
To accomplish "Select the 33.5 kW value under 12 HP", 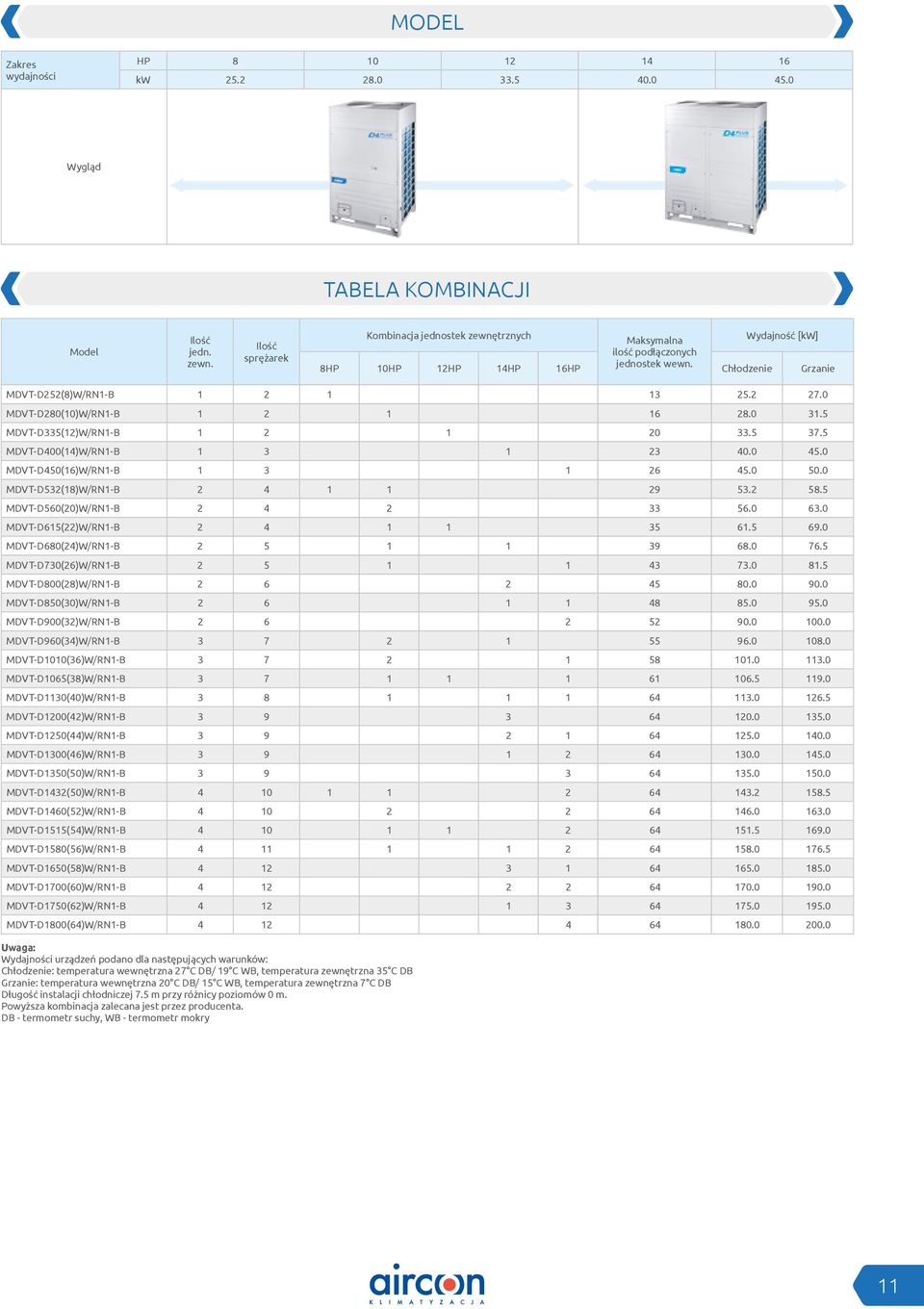I will click(509, 80).
